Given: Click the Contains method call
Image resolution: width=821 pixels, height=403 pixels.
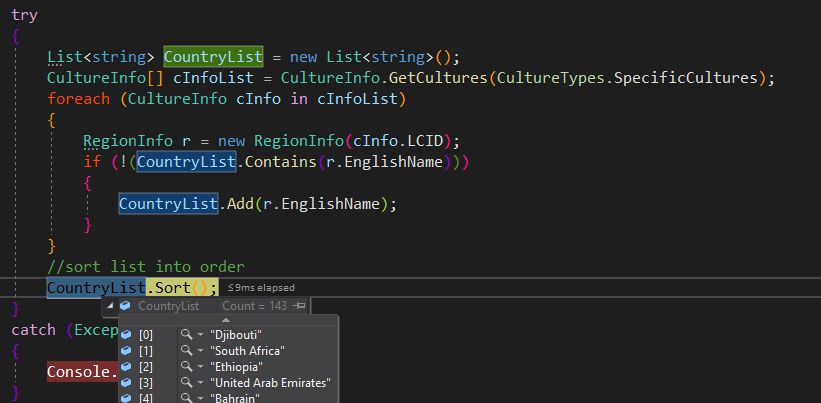Looking at the screenshot, I should [x=281, y=162].
